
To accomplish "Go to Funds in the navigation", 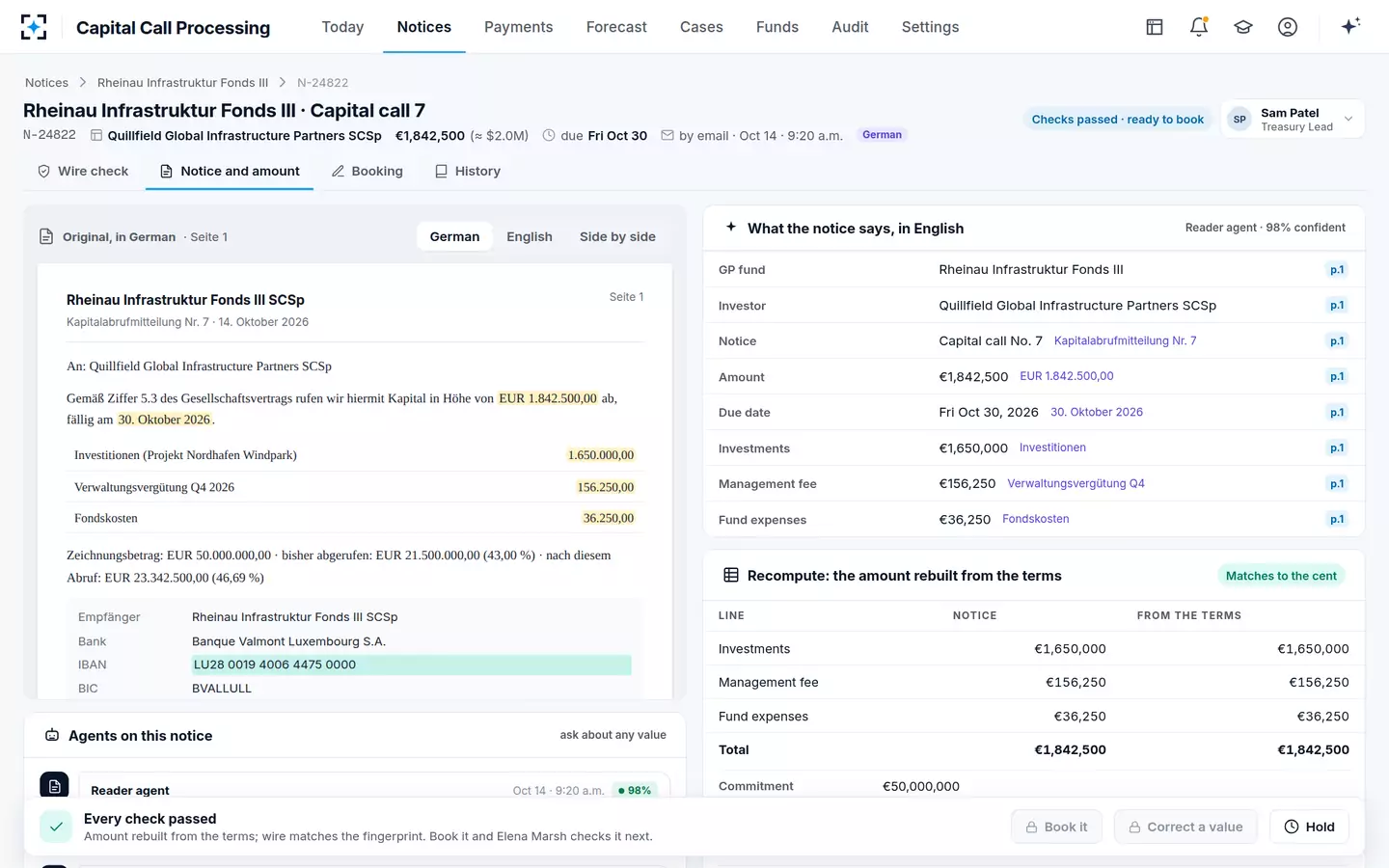I will (777, 27).
